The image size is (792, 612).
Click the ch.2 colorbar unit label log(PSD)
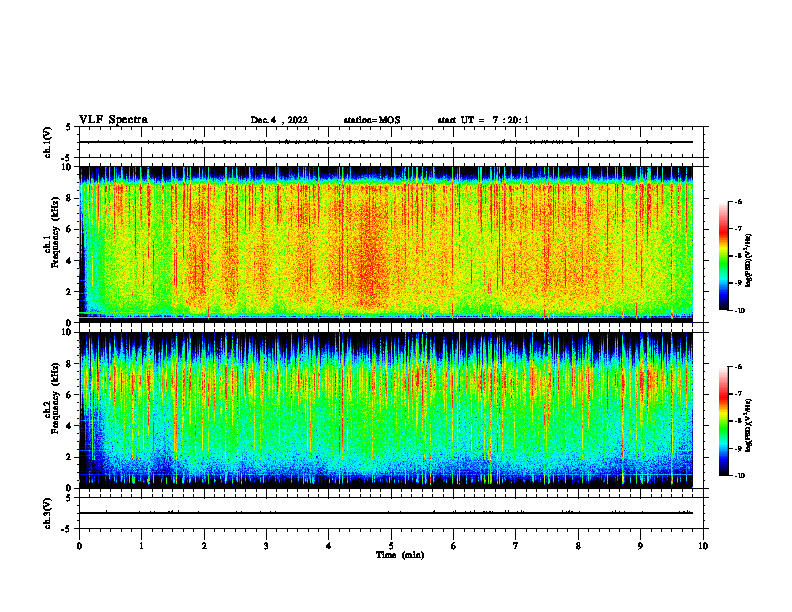tap(748, 425)
